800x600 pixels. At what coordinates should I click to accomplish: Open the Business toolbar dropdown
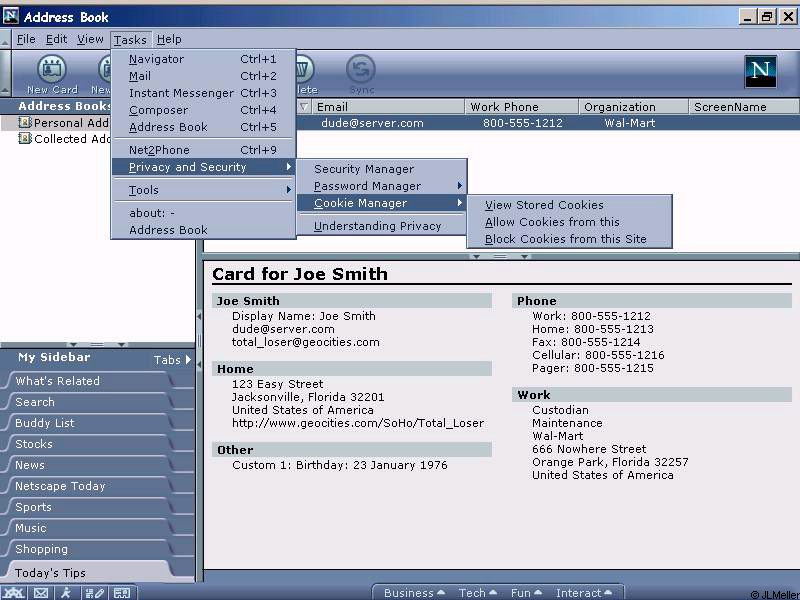(x=414, y=593)
